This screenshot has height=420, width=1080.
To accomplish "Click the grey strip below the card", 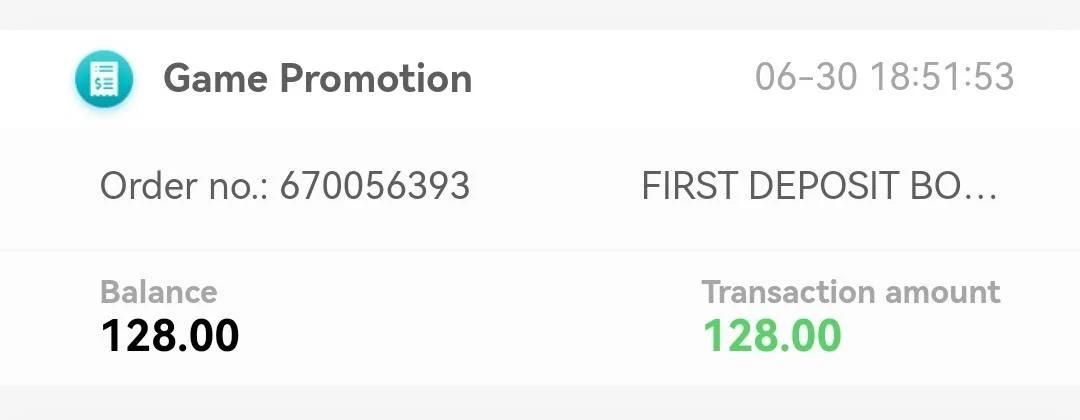I will pyautogui.click(x=540, y=403).
